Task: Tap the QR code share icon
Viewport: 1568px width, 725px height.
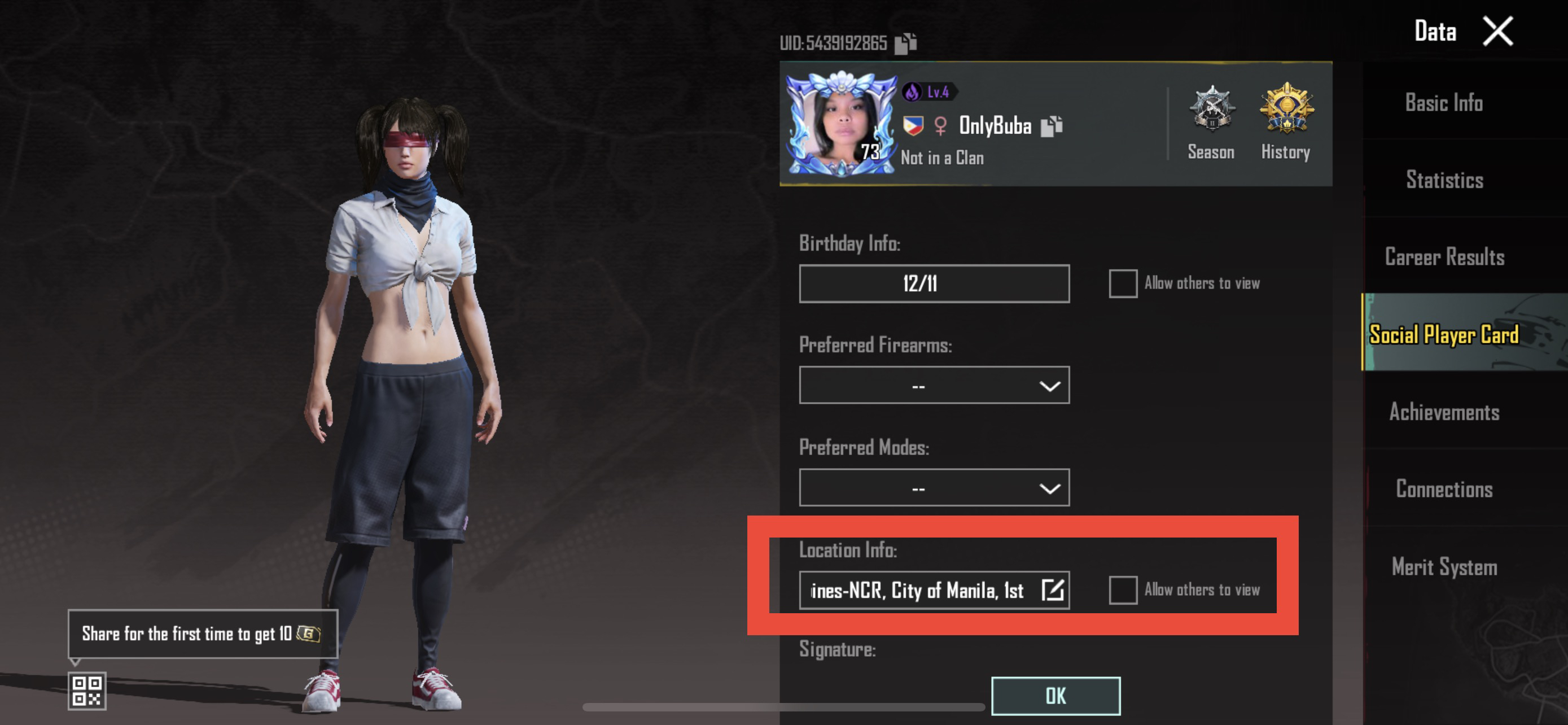Action: coord(87,691)
